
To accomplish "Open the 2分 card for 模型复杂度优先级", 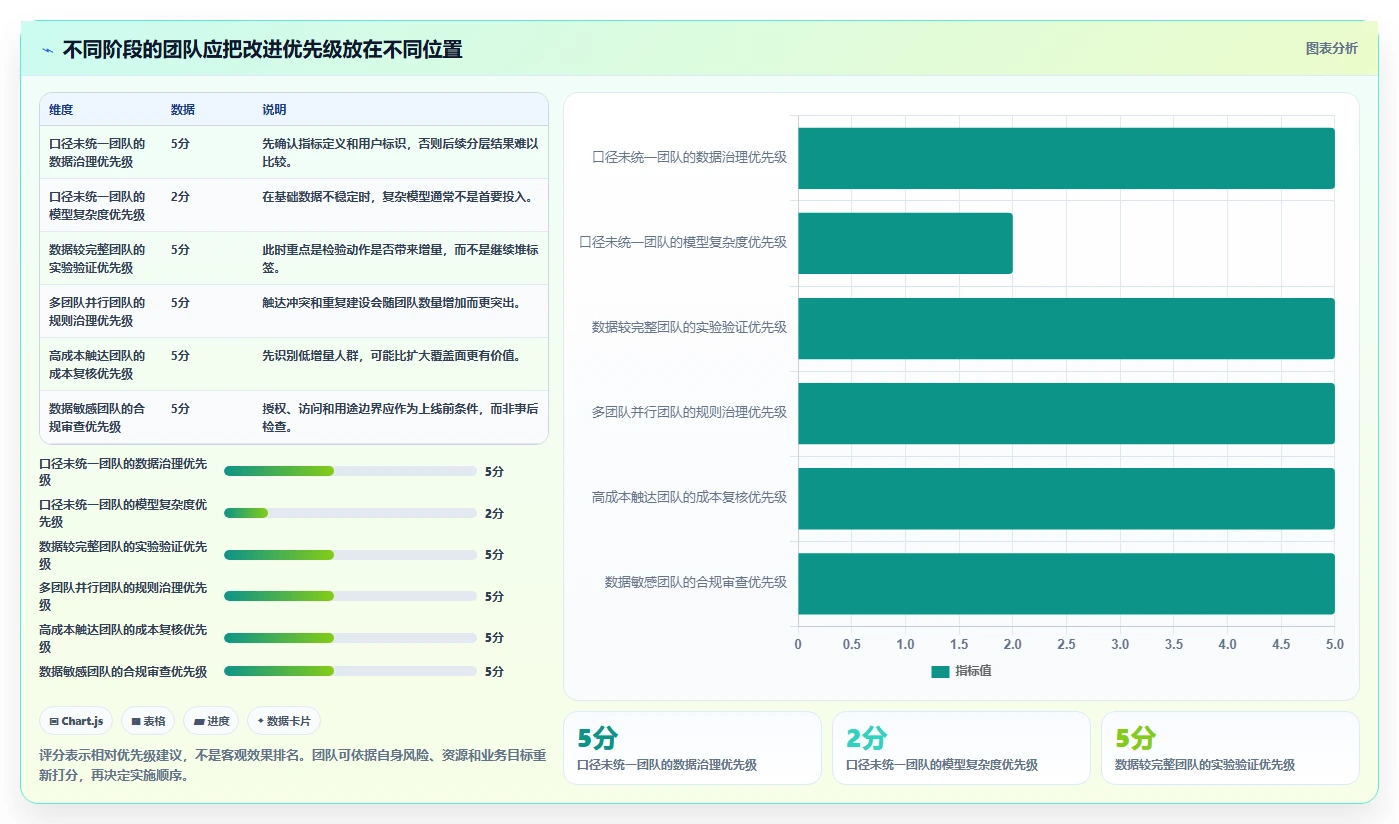I will click(x=961, y=748).
